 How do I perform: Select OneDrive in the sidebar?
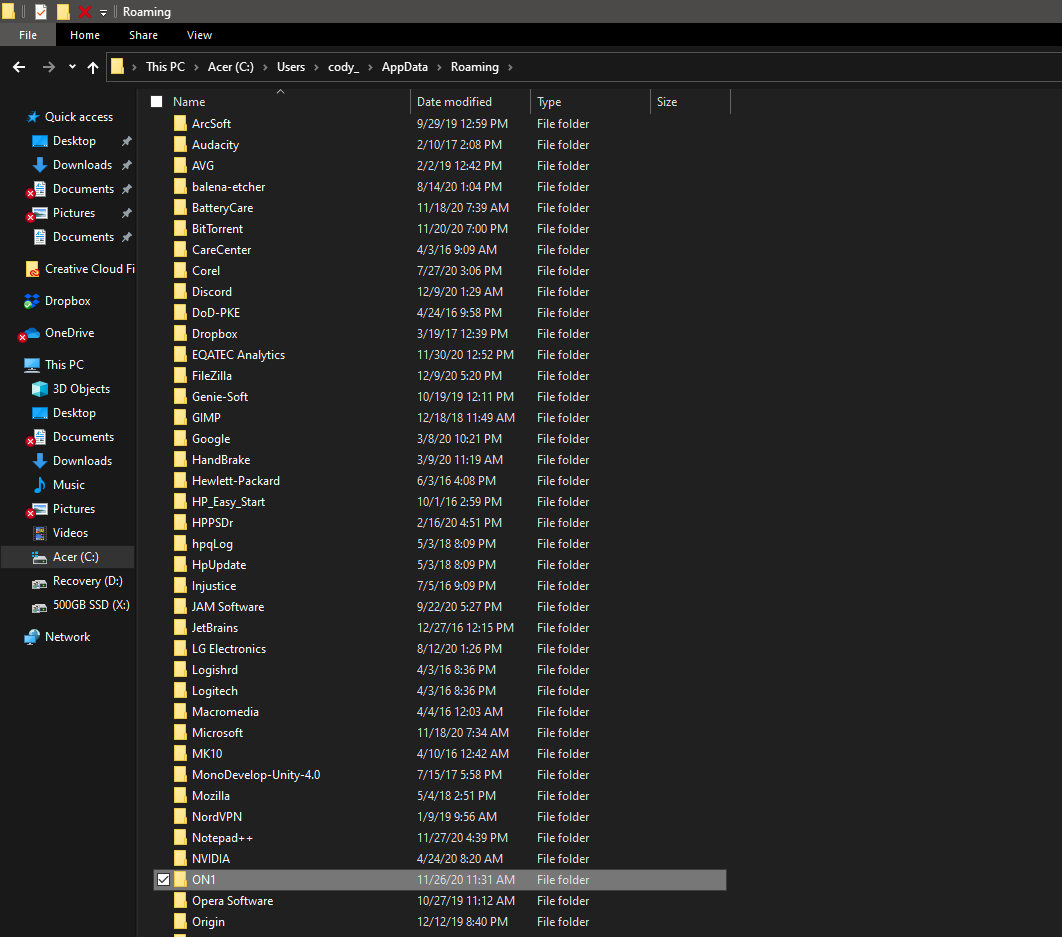[69, 333]
